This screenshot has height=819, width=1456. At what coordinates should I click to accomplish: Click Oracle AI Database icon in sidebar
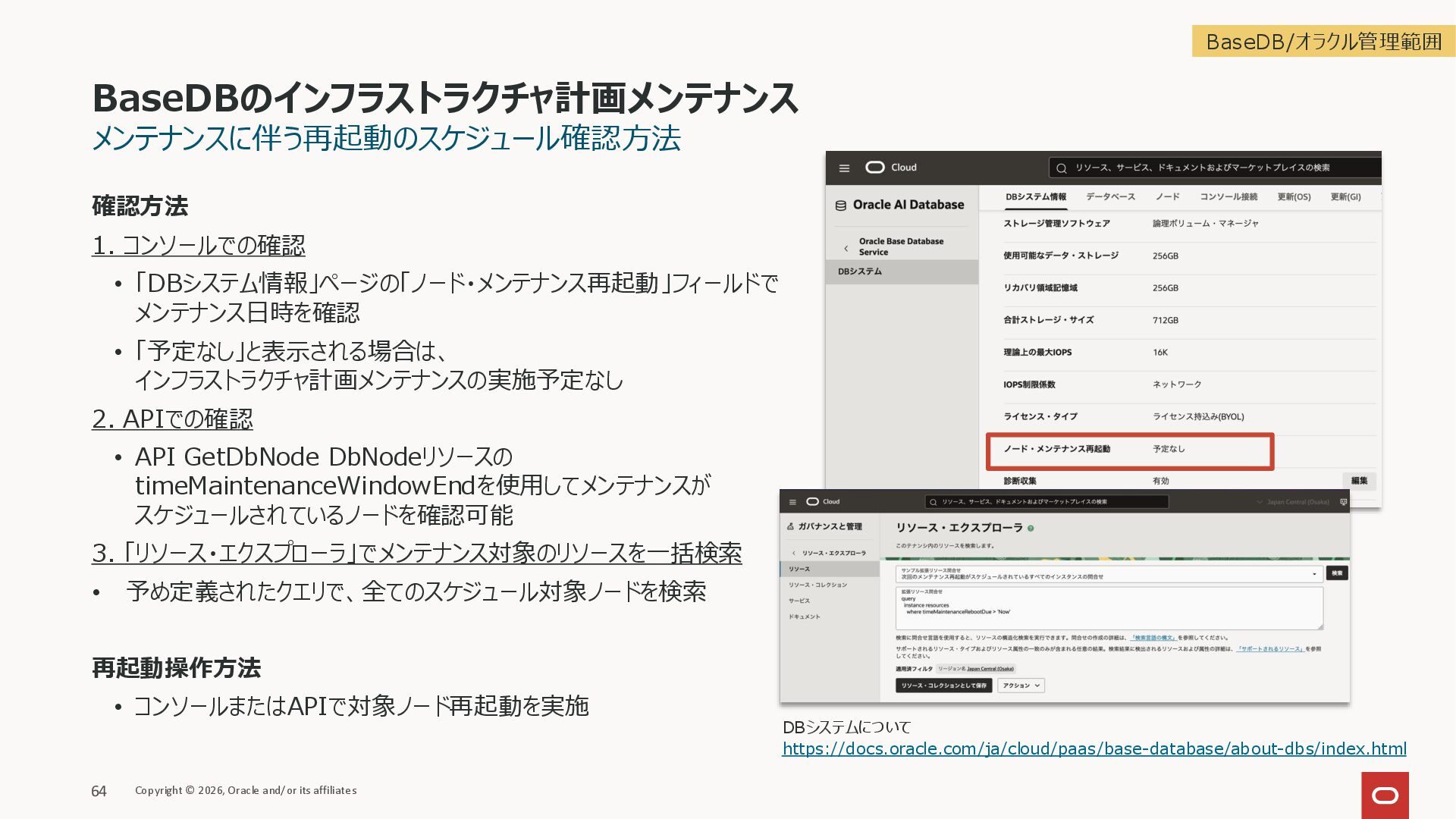[840, 206]
